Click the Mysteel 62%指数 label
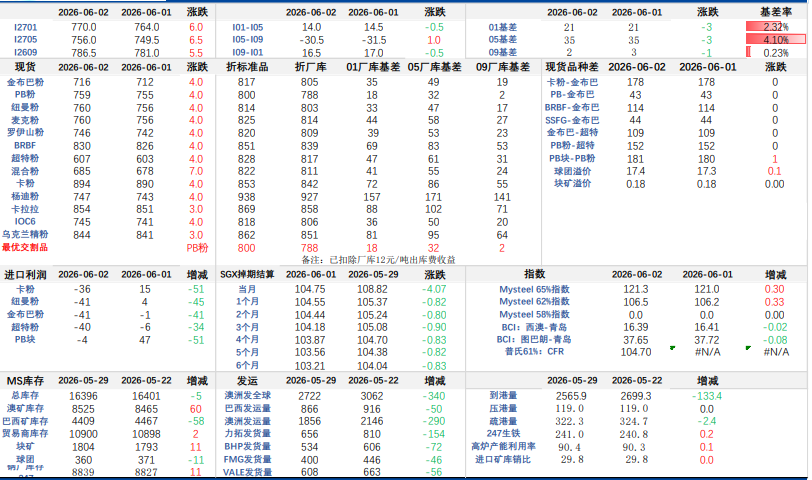 [534, 301]
